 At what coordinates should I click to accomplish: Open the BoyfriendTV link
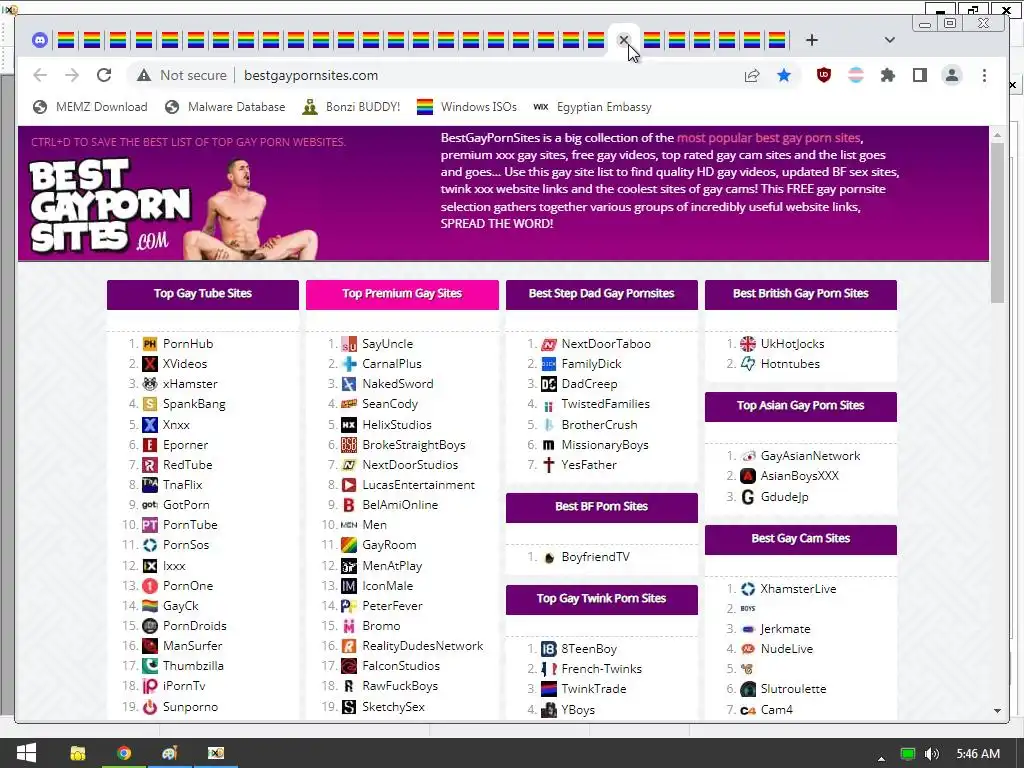pyautogui.click(x=596, y=557)
